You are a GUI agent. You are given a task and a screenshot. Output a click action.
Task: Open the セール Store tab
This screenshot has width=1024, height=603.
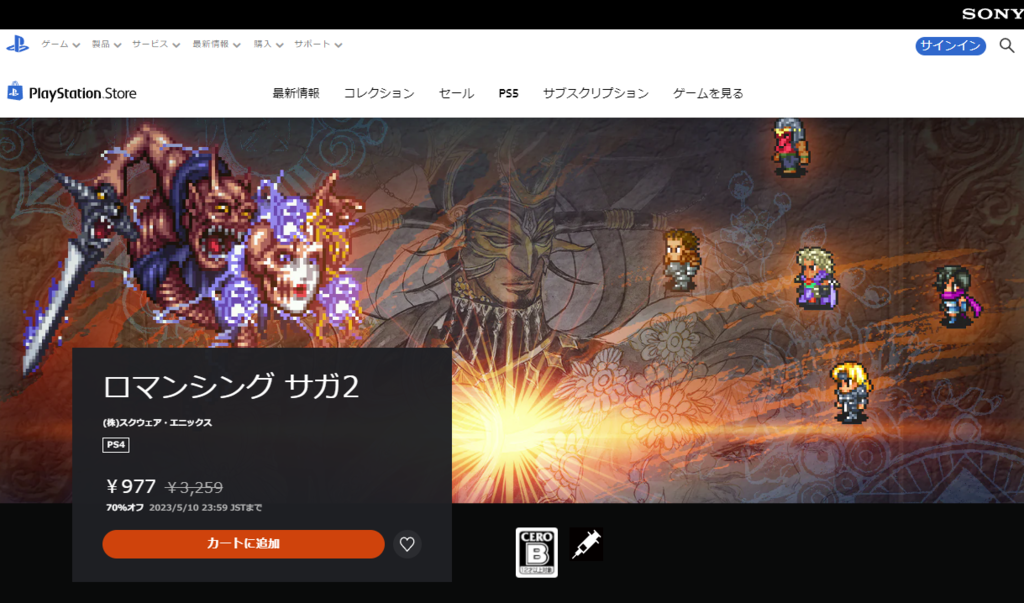tap(456, 93)
